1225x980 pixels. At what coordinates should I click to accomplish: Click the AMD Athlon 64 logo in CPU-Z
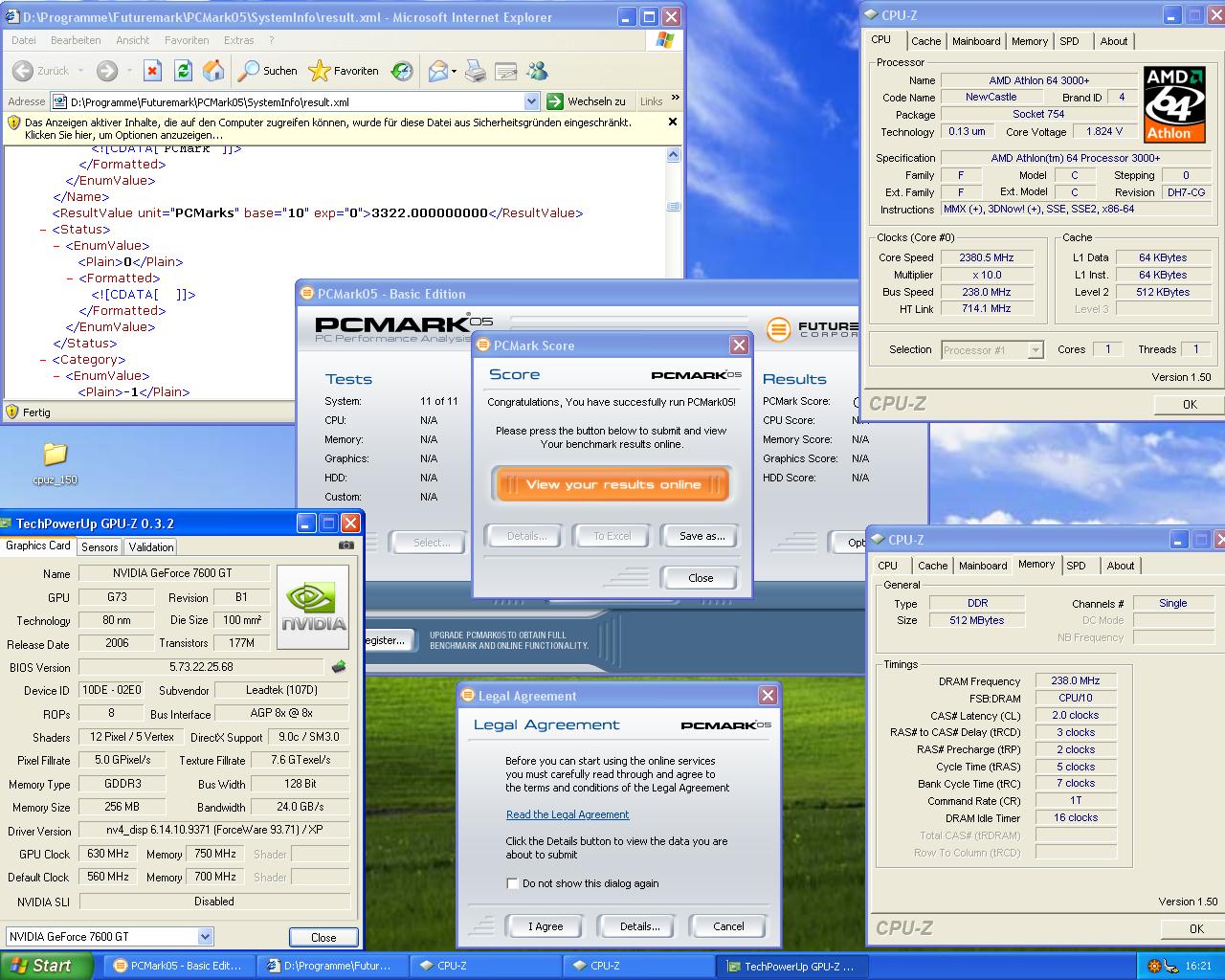1174,104
